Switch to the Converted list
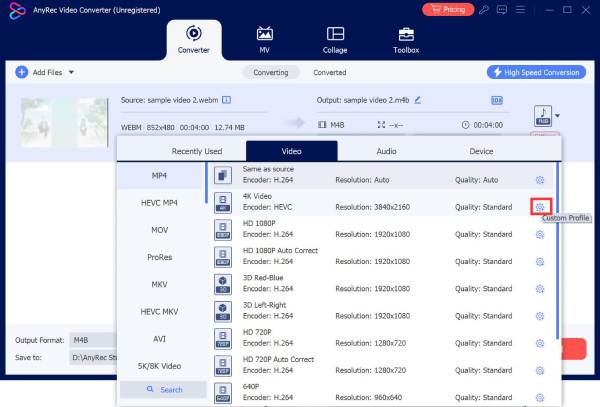Viewport: 600px width, 407px height. tap(329, 72)
